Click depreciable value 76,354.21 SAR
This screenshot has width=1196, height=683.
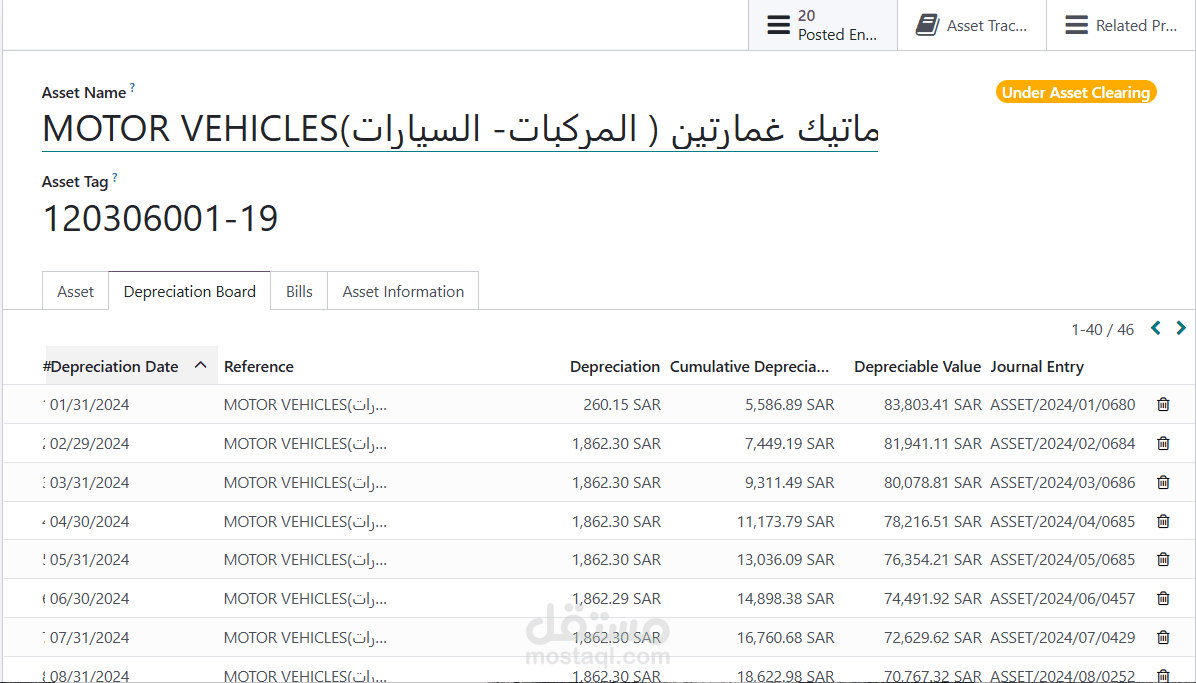click(x=933, y=559)
